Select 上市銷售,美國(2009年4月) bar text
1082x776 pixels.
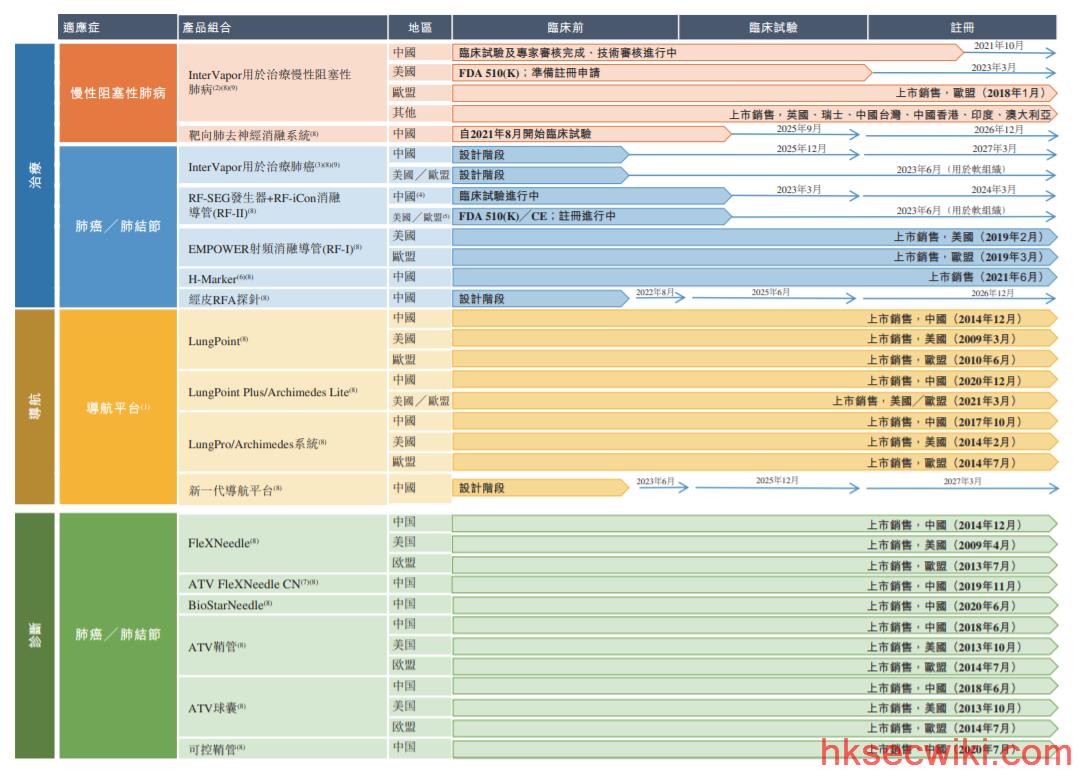click(941, 545)
